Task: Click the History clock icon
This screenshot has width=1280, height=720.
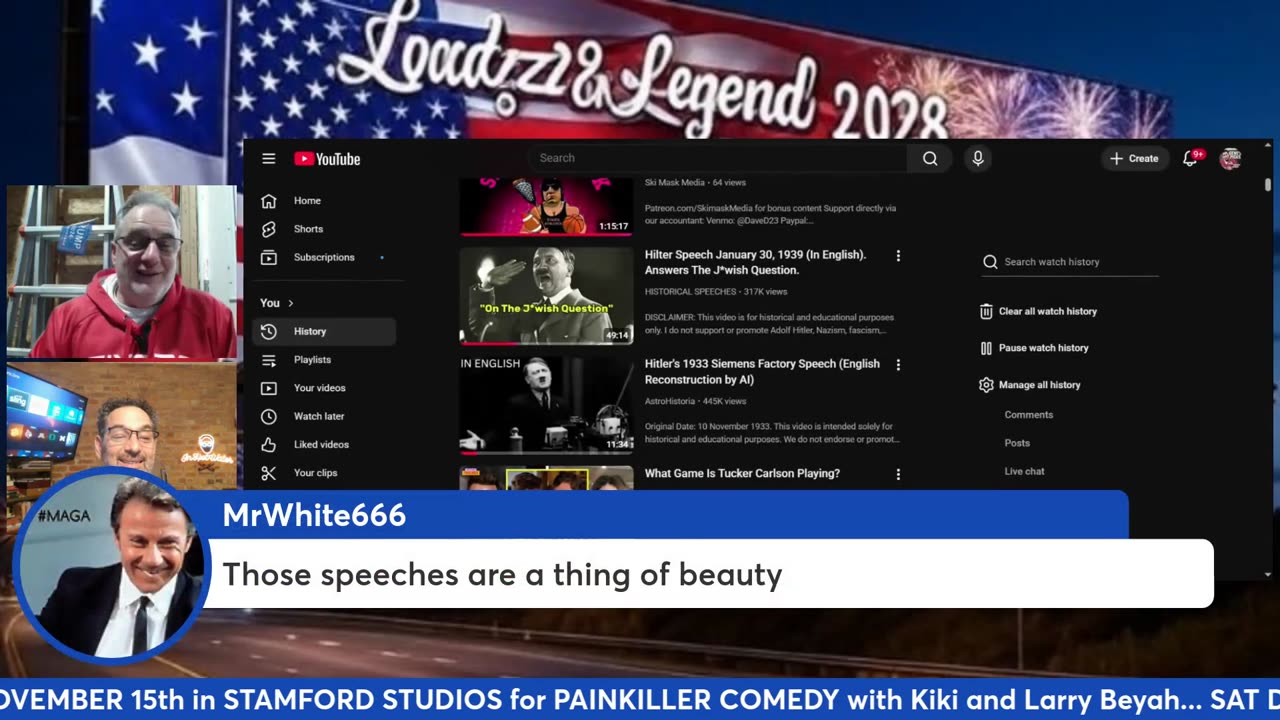Action: [x=268, y=331]
